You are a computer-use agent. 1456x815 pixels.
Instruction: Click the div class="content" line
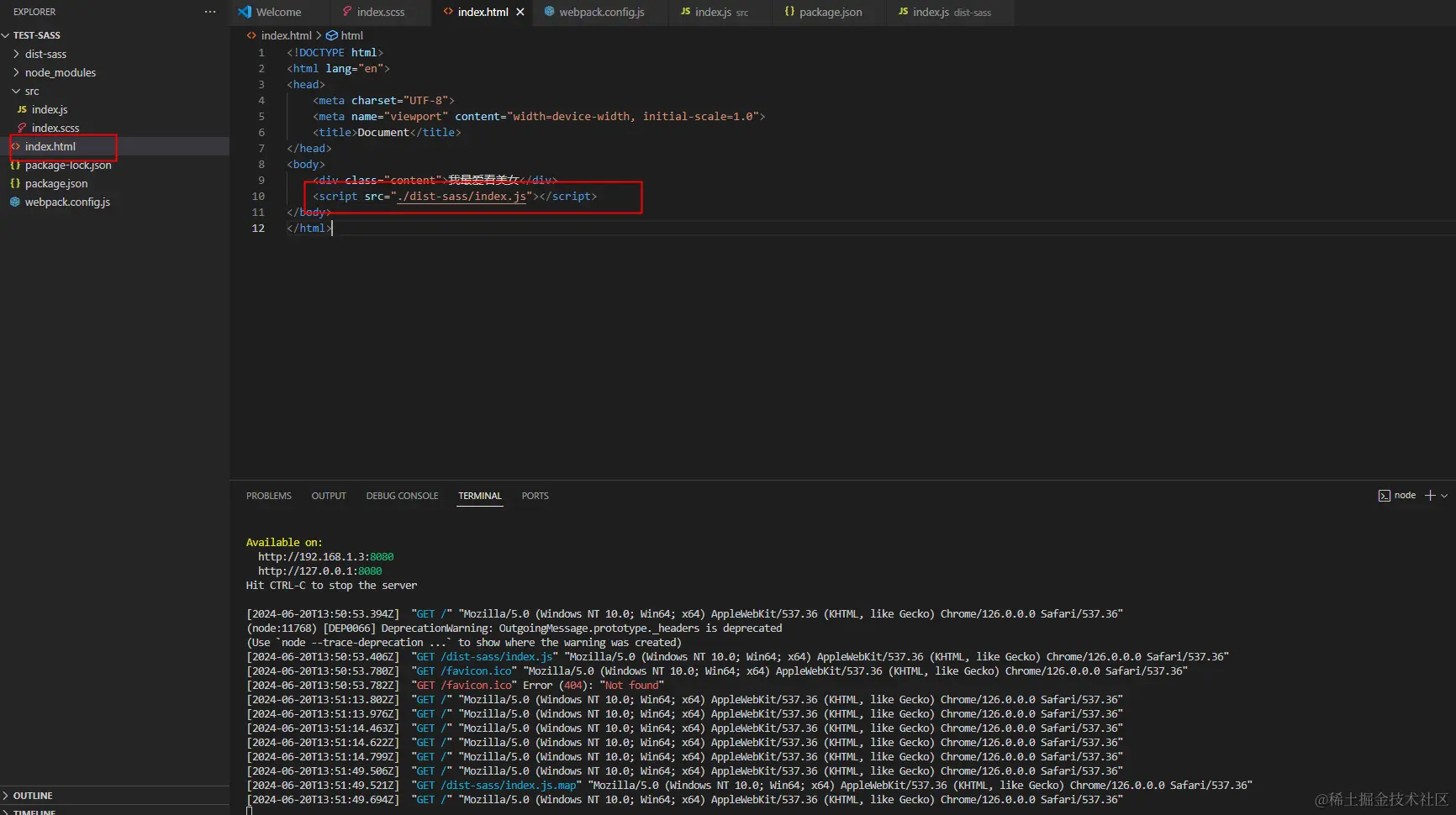(x=435, y=180)
